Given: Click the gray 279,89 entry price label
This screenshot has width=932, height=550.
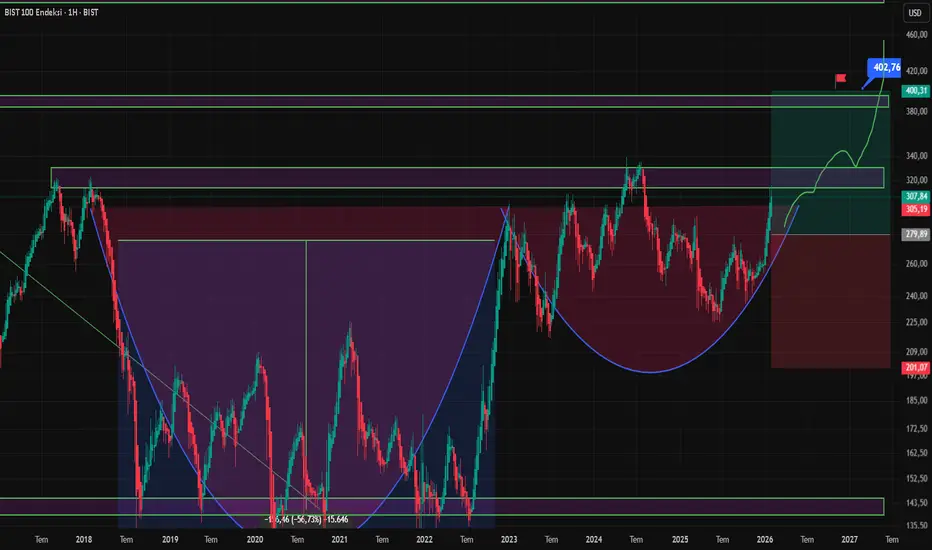Looking at the screenshot, I should 915,234.
